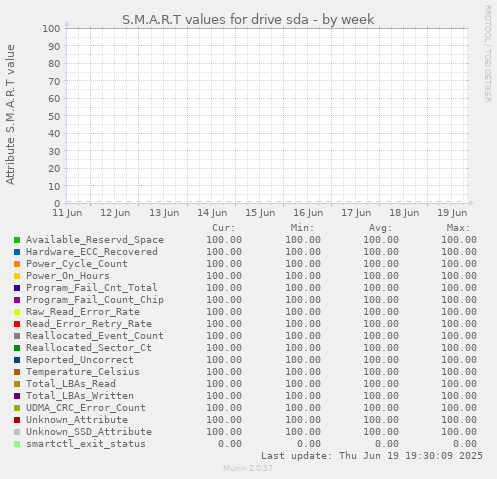Click the '17 Jun' date on x-axis

pyautogui.click(x=356, y=213)
